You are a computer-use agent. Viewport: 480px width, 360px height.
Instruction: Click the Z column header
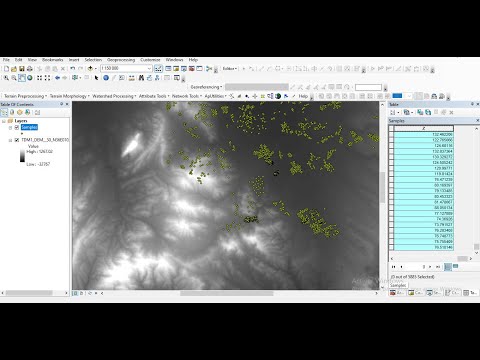(x=424, y=129)
